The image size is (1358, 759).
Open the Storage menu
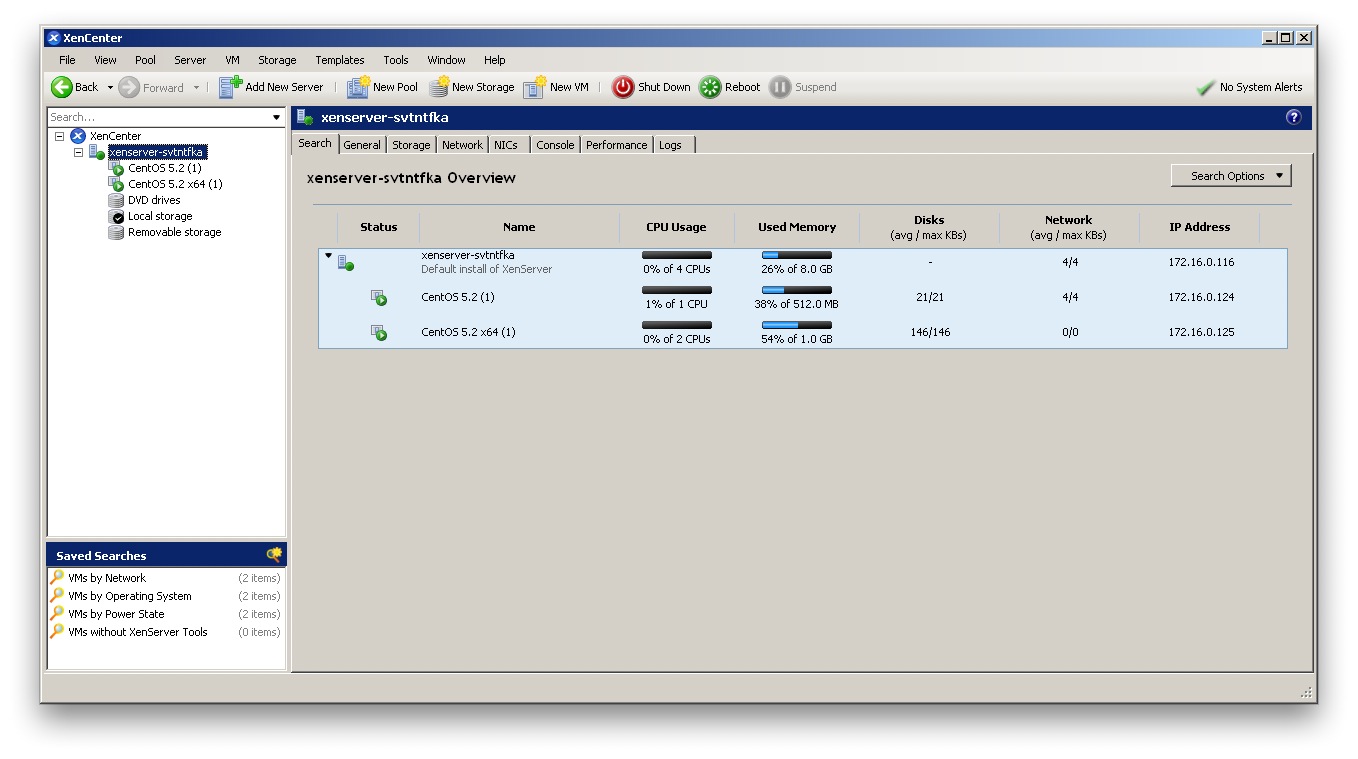[x=277, y=60]
